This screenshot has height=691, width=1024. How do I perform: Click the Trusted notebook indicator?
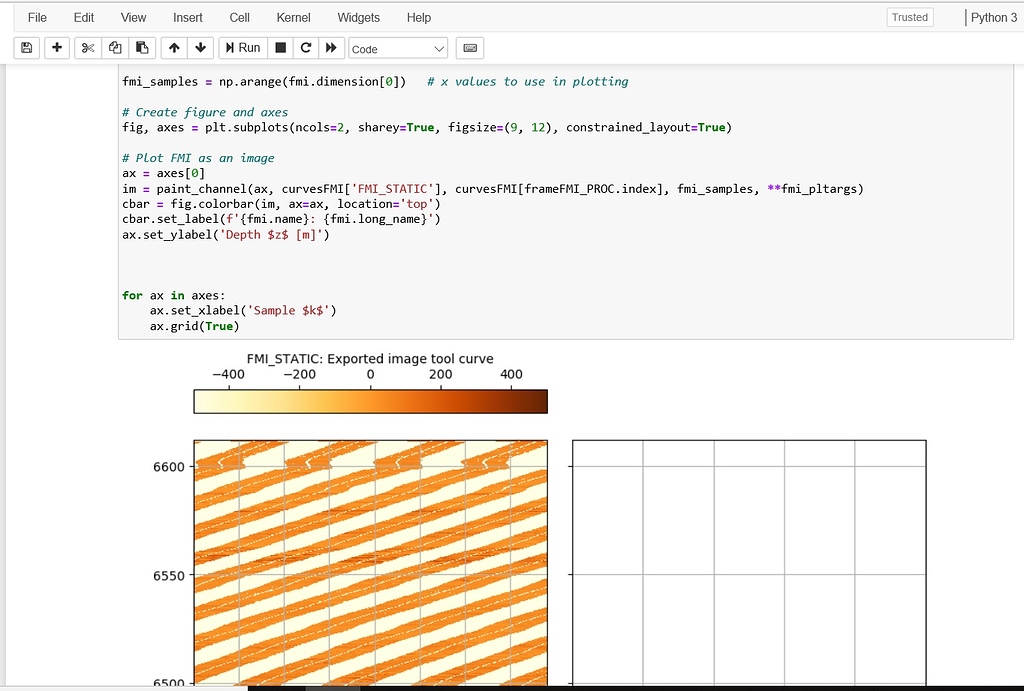pyautogui.click(x=909, y=17)
